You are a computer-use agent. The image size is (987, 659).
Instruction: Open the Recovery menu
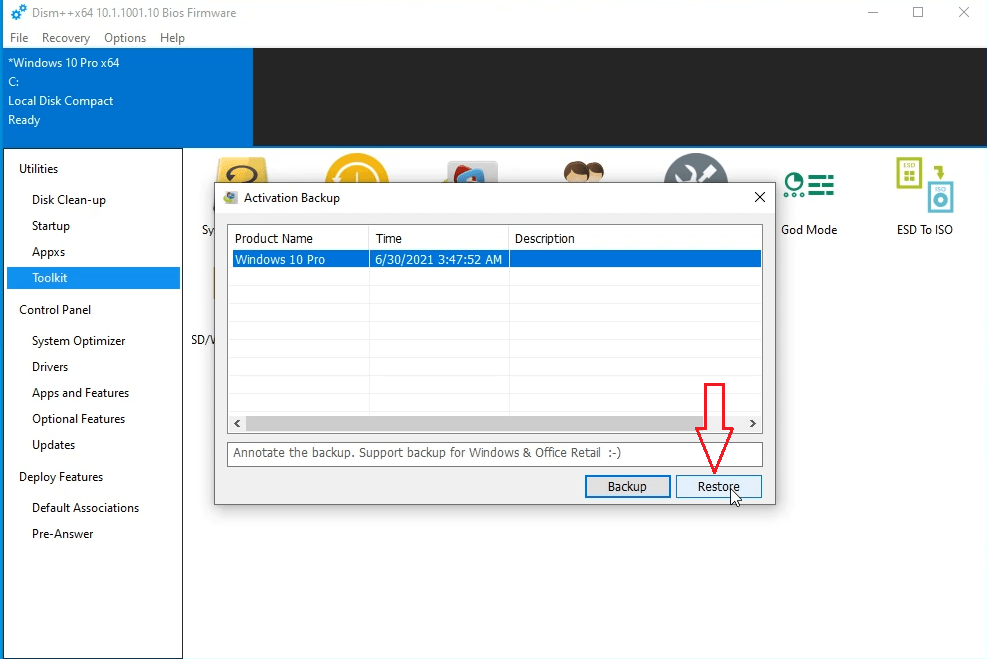66,38
